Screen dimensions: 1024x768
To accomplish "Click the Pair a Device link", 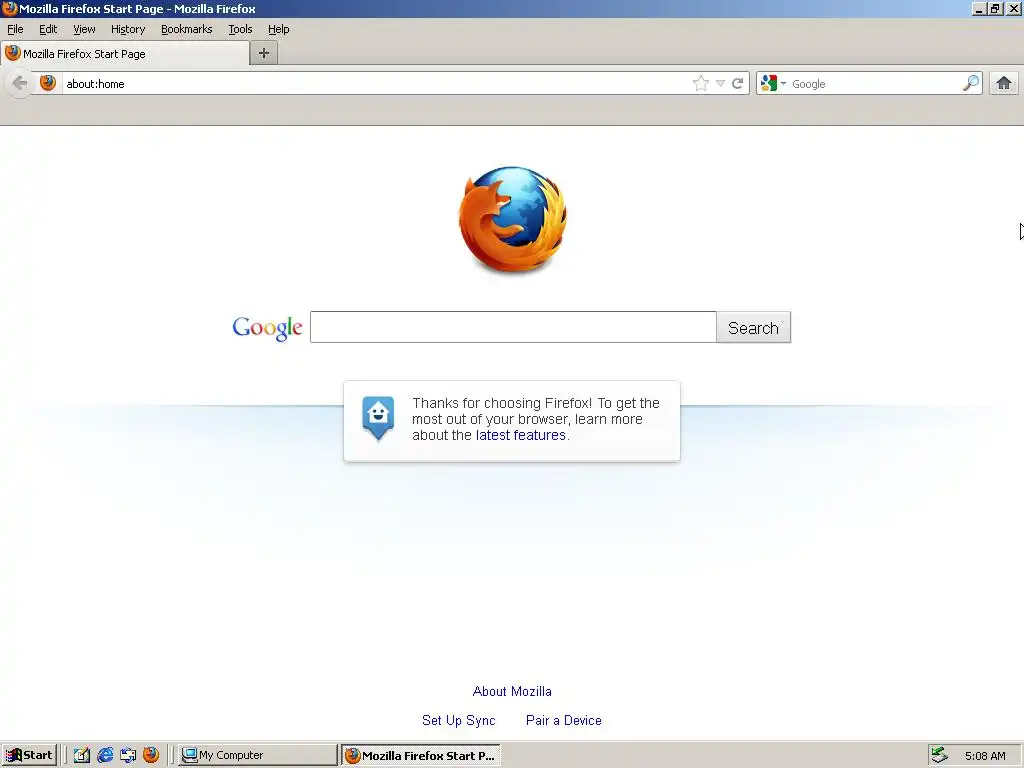I will tap(564, 720).
